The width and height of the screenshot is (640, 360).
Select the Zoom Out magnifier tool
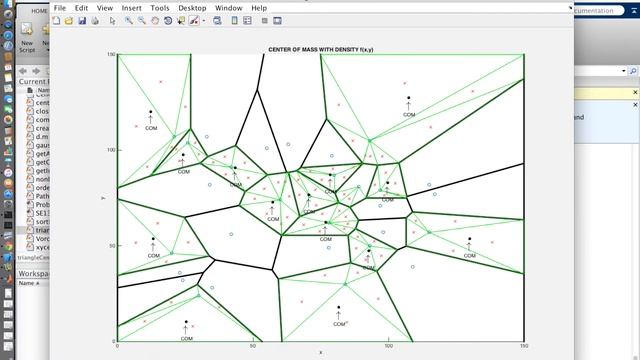tap(142, 20)
